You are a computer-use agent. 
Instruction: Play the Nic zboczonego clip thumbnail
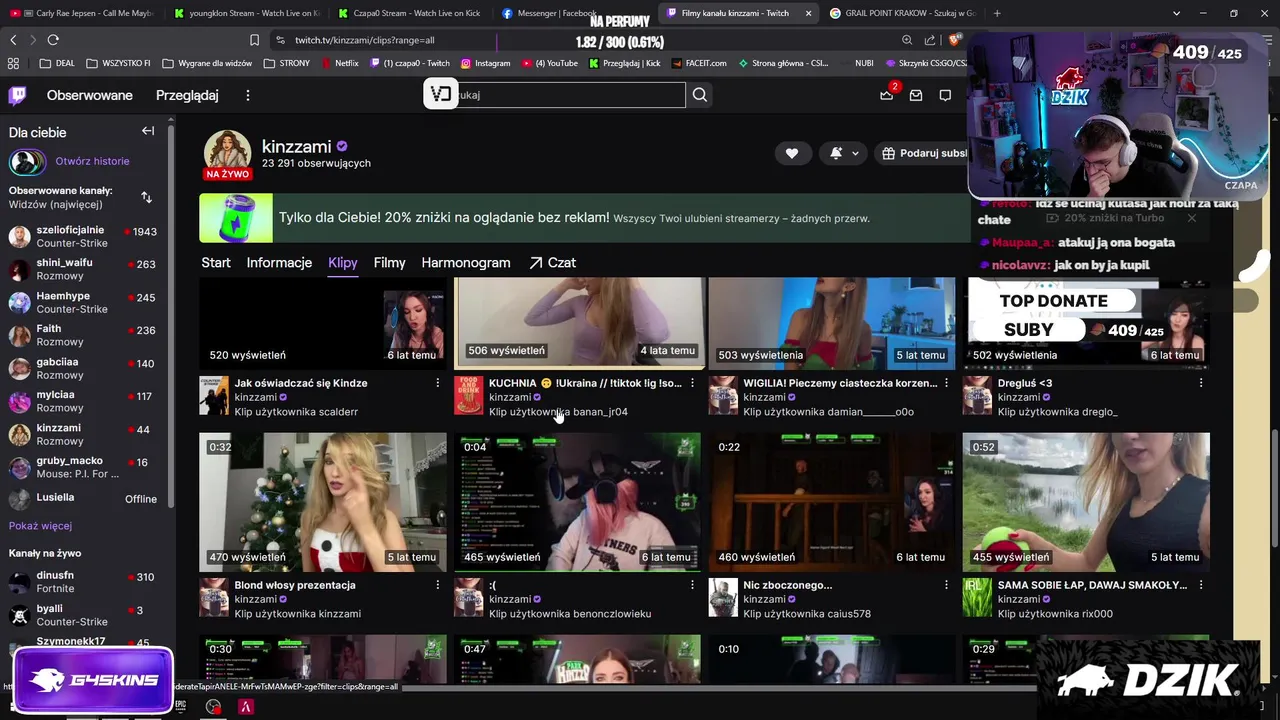point(832,502)
